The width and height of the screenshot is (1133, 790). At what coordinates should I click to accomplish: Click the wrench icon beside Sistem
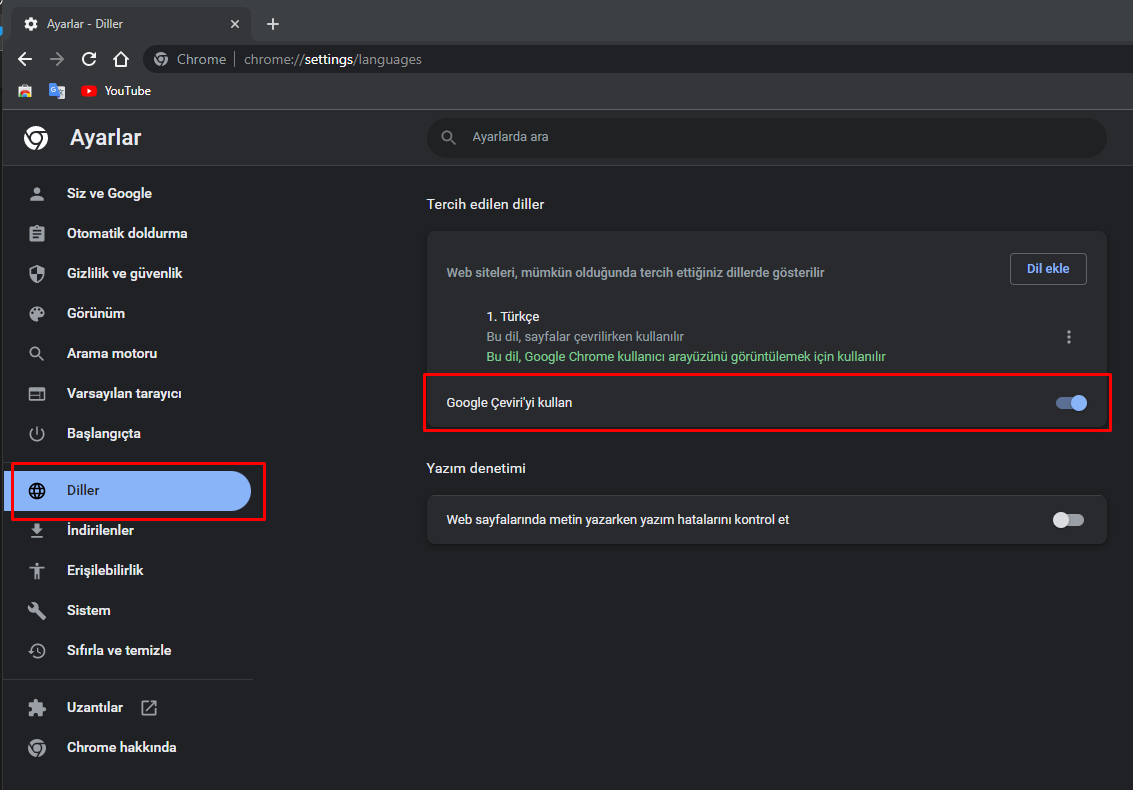[37, 611]
